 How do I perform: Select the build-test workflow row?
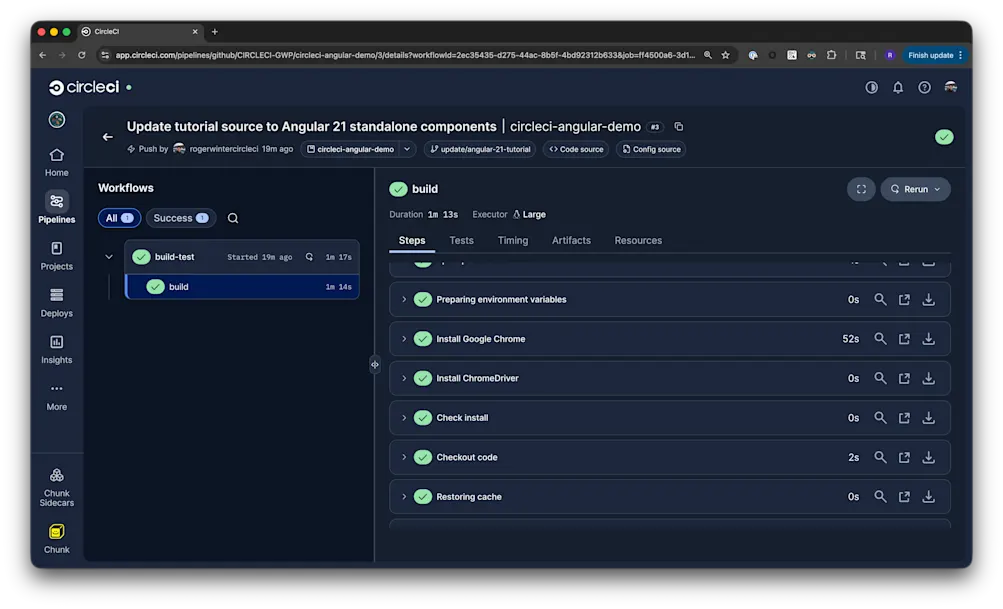(x=242, y=257)
